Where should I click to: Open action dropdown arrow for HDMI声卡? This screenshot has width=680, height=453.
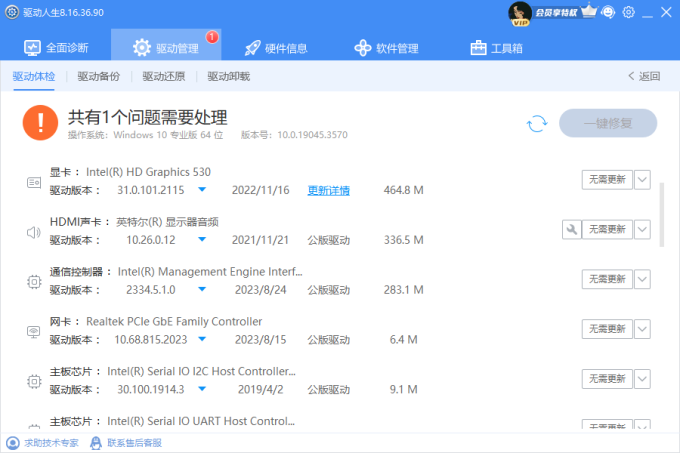coord(642,229)
